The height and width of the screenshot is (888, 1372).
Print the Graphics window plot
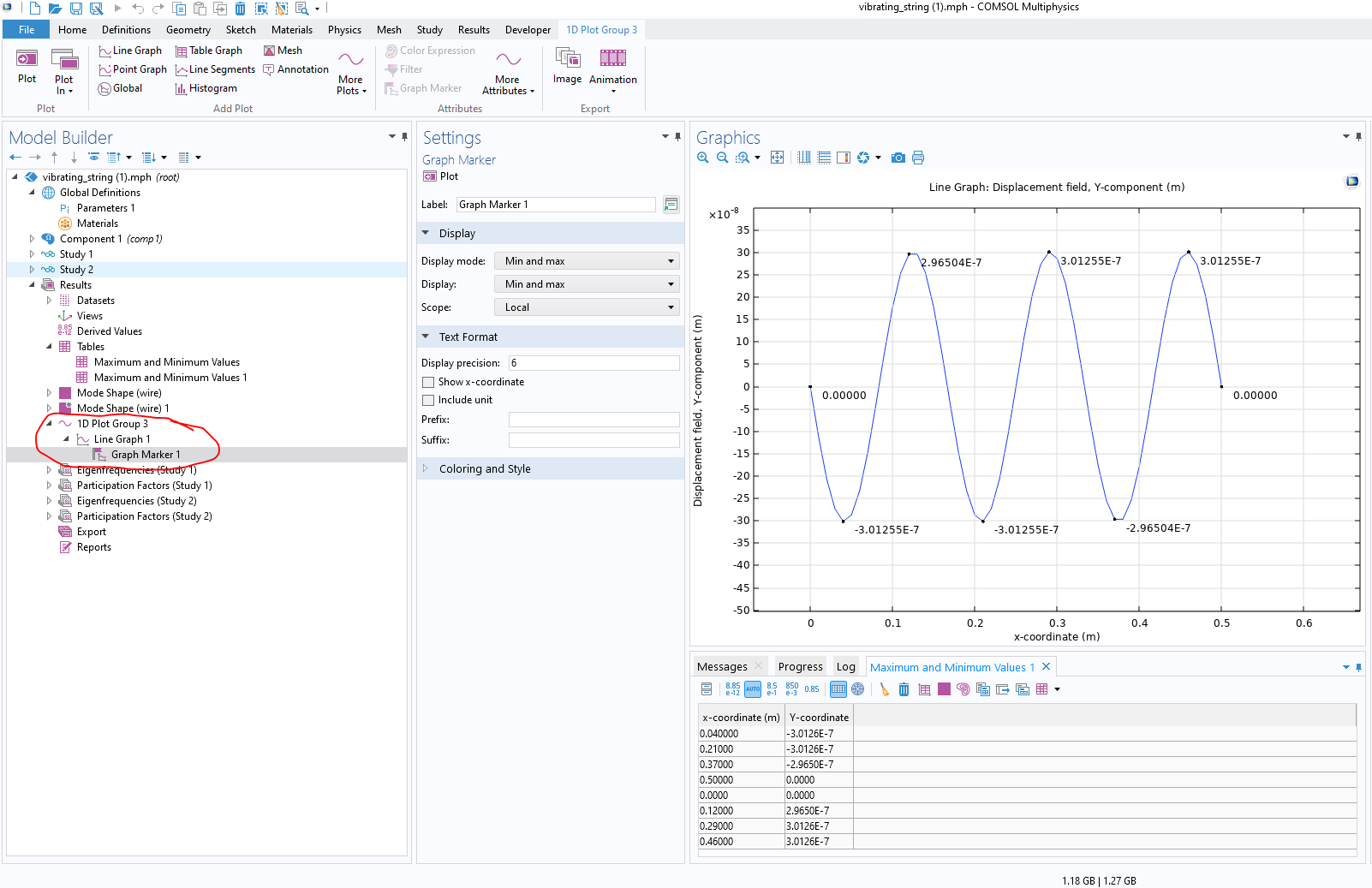[918, 158]
